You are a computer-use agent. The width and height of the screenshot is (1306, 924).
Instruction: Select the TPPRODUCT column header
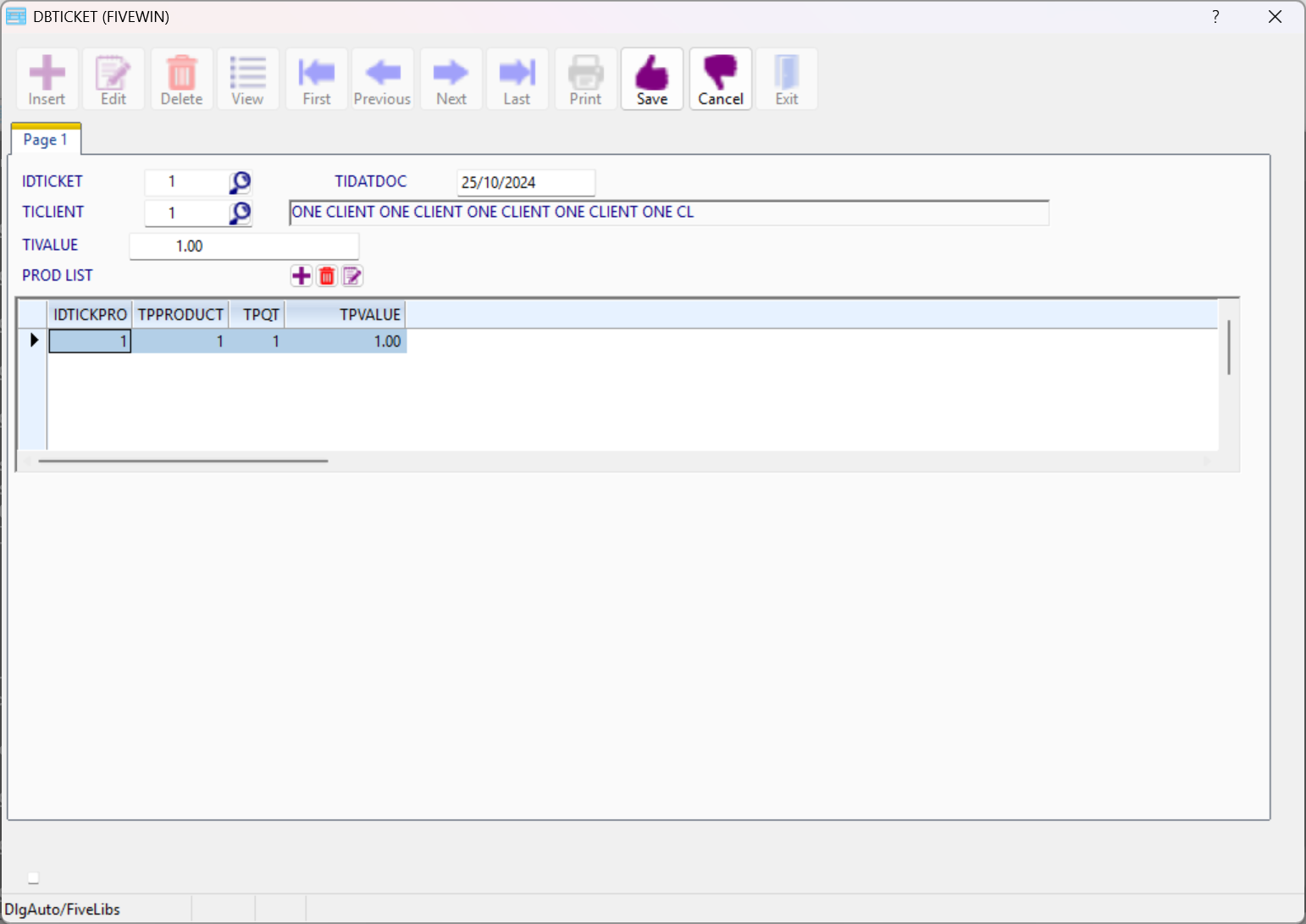[180, 315]
